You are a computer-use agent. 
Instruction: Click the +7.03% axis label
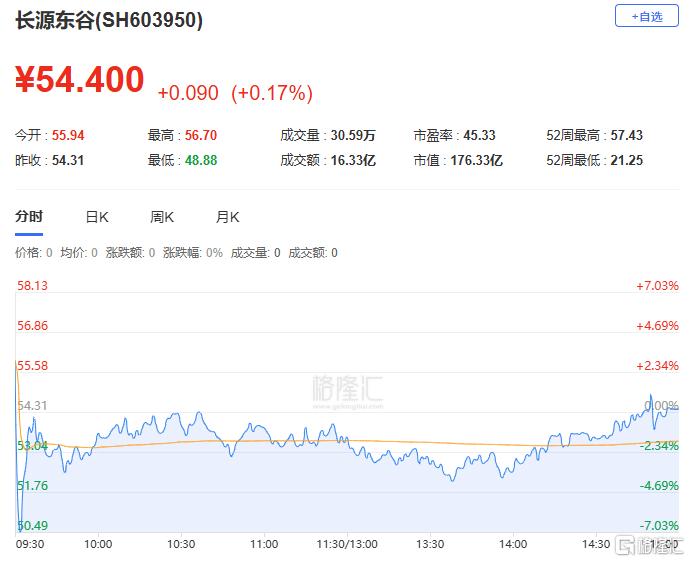pos(657,286)
